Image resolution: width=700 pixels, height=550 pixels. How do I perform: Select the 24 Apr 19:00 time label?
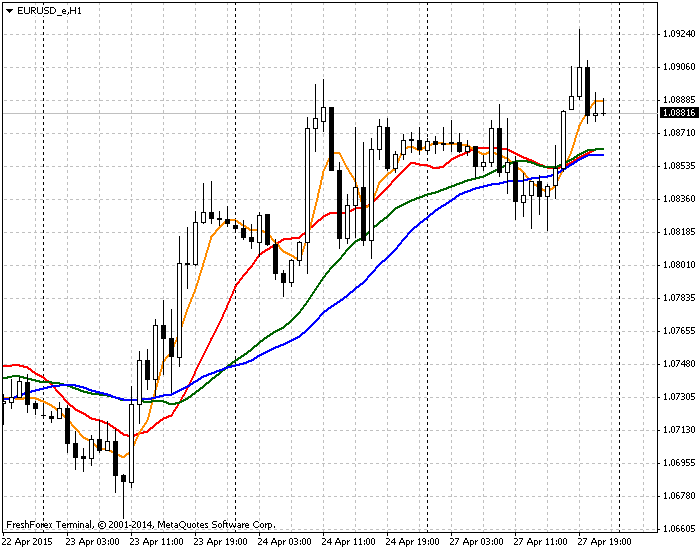coord(412,542)
